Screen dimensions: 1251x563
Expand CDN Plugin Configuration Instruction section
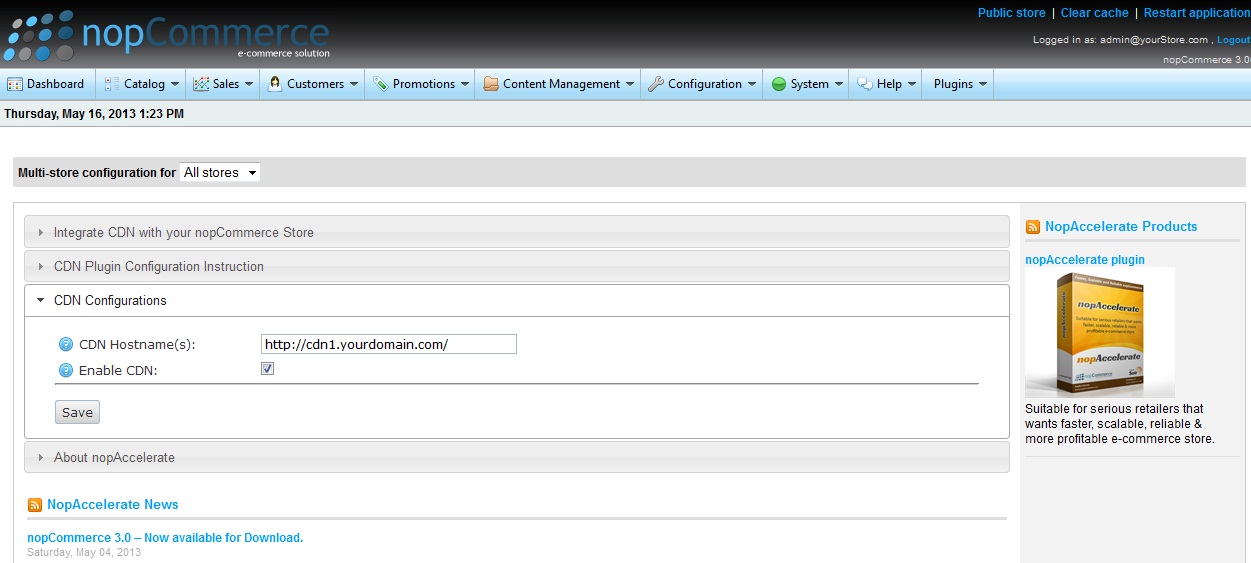pyautogui.click(x=516, y=266)
